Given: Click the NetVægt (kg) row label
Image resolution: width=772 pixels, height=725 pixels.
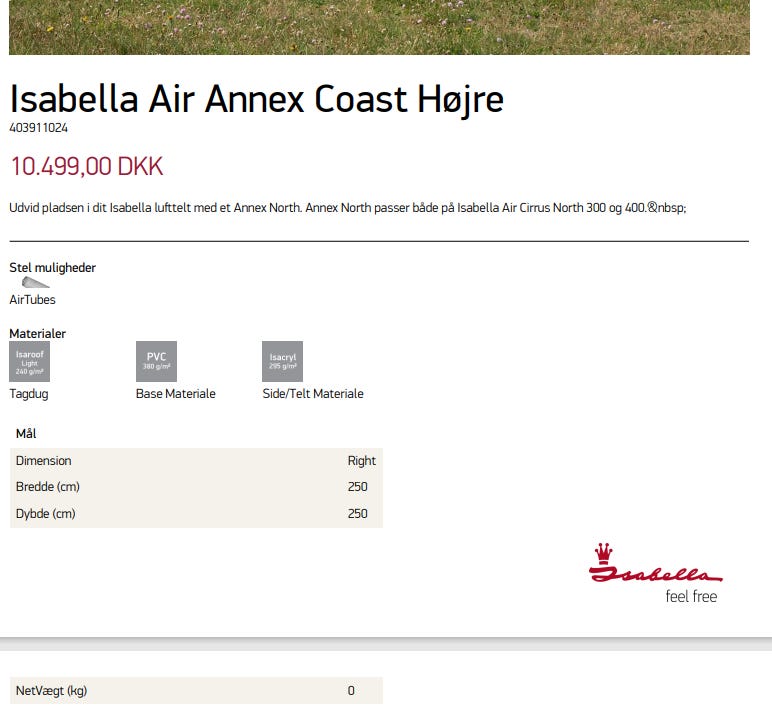Looking at the screenshot, I should click(x=51, y=691).
